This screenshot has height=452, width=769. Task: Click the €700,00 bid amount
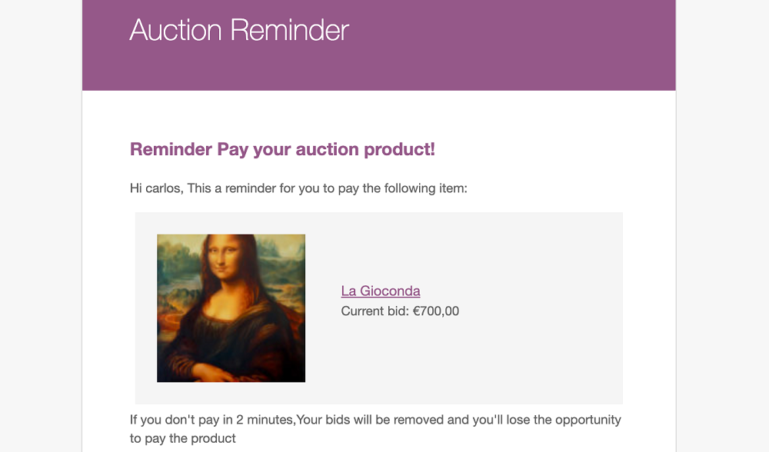[436, 311]
